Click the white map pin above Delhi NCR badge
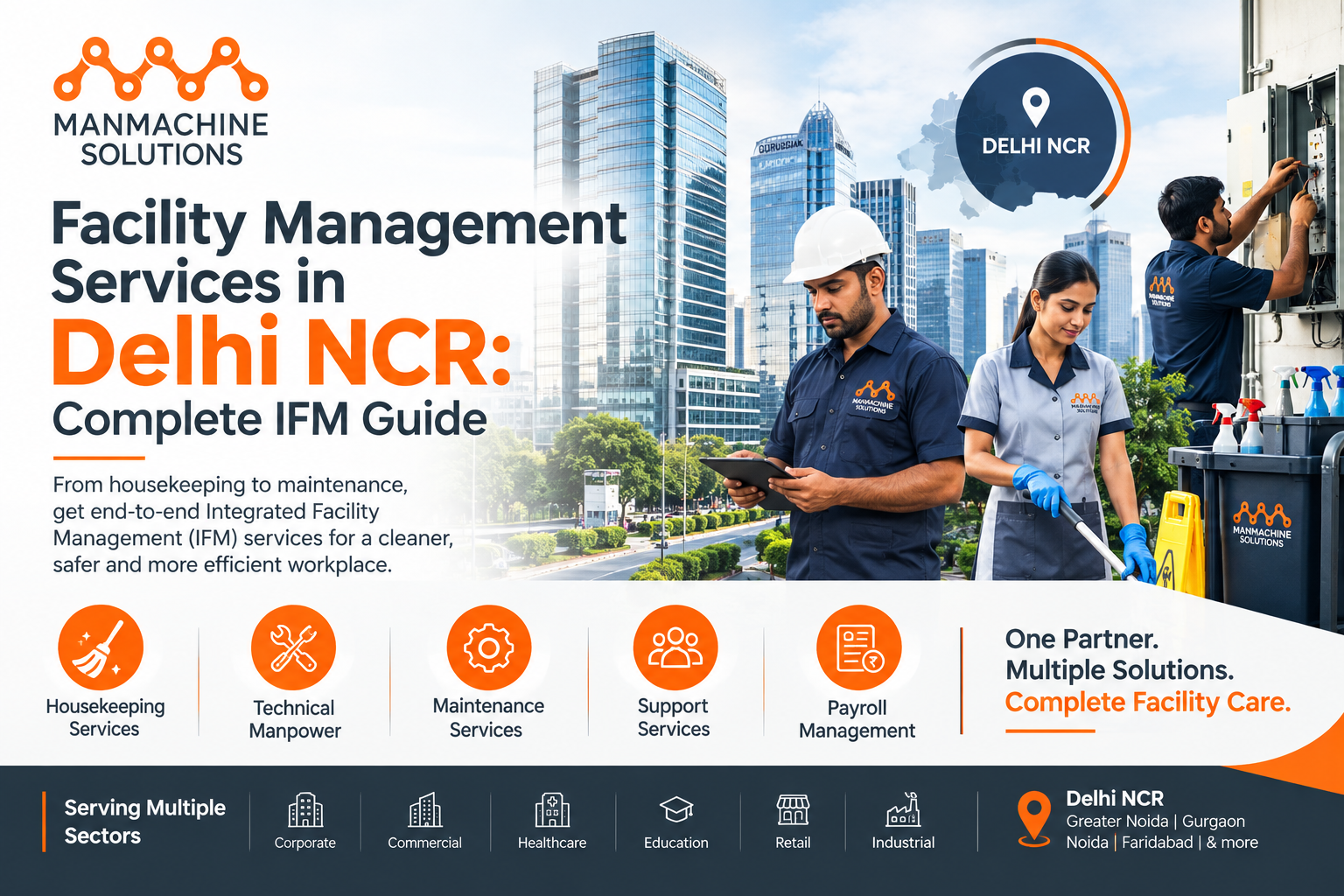The image size is (1344, 896). pos(1036,107)
